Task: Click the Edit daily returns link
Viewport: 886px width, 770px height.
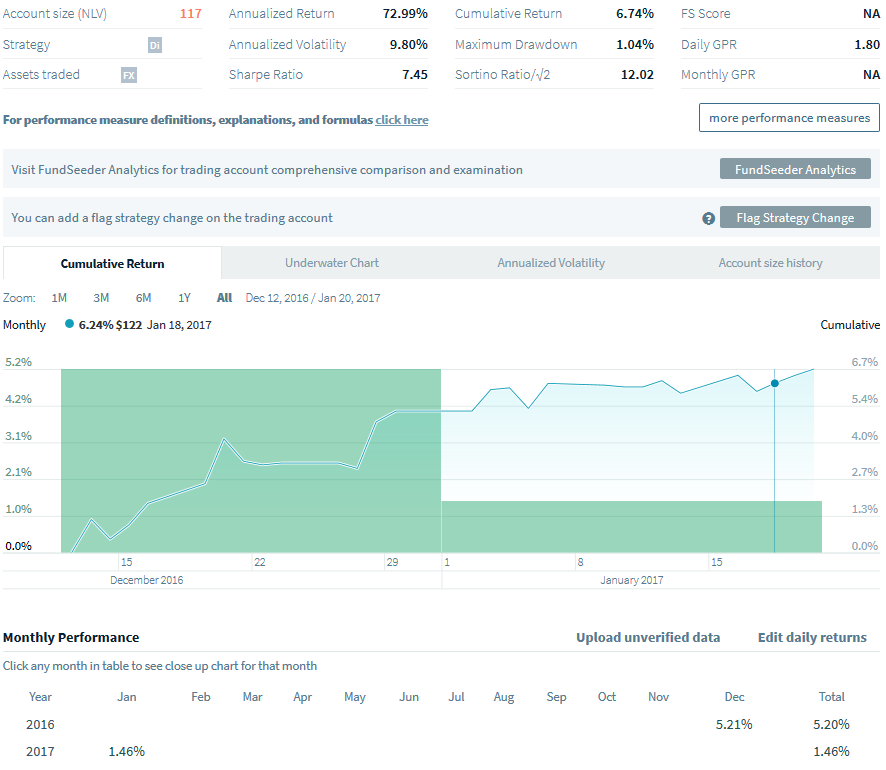Action: (x=812, y=638)
